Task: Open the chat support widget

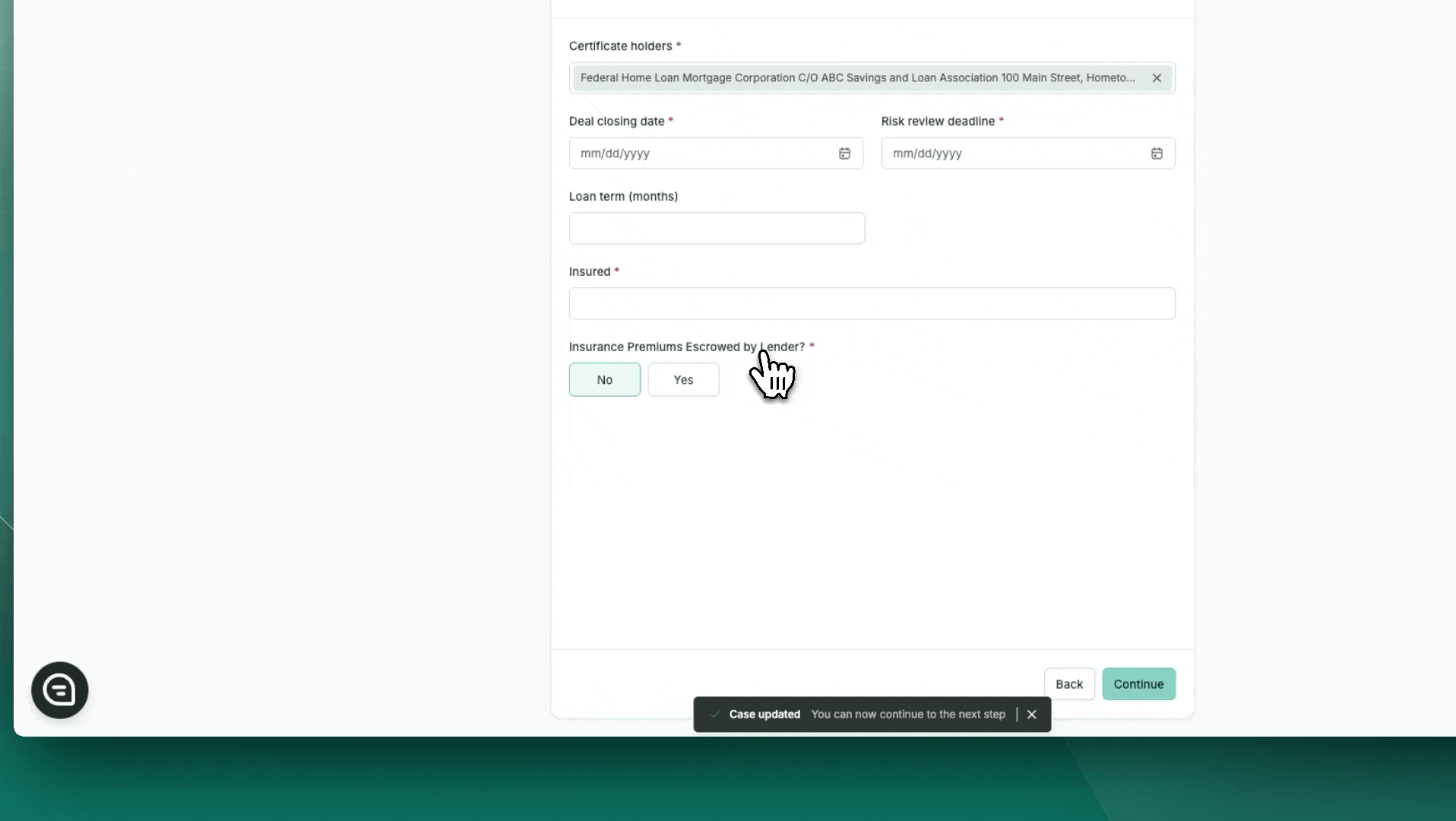Action: (60, 690)
